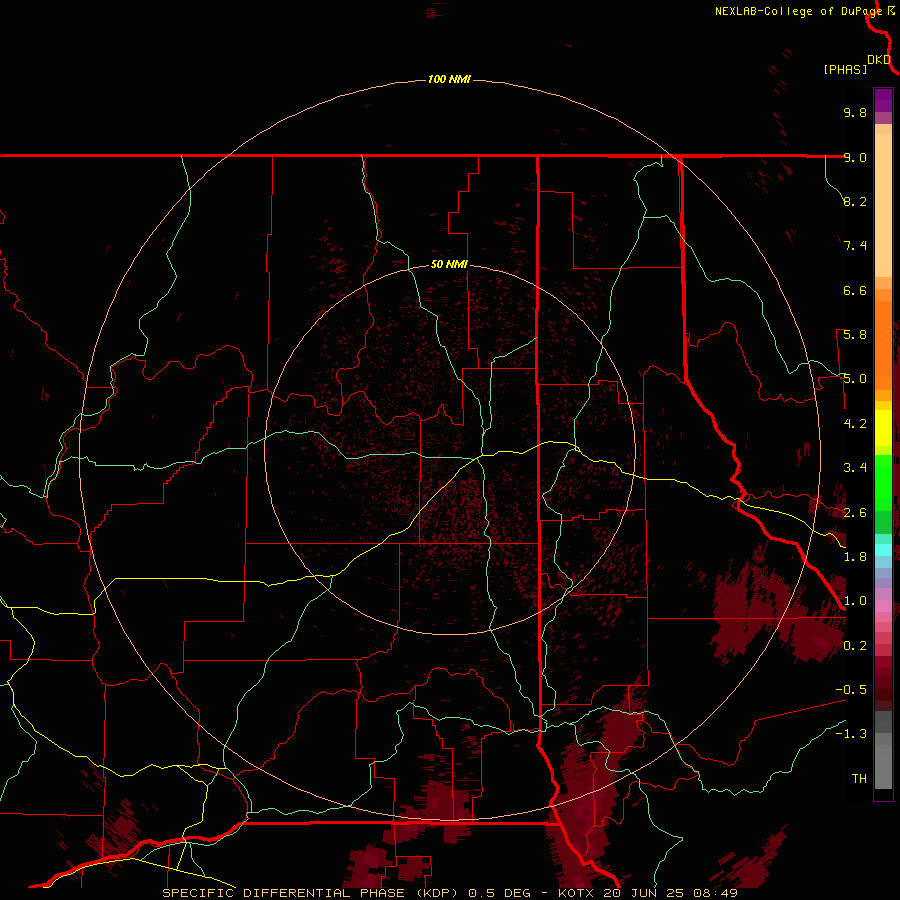Click the DKD label above the legend

coord(879,59)
